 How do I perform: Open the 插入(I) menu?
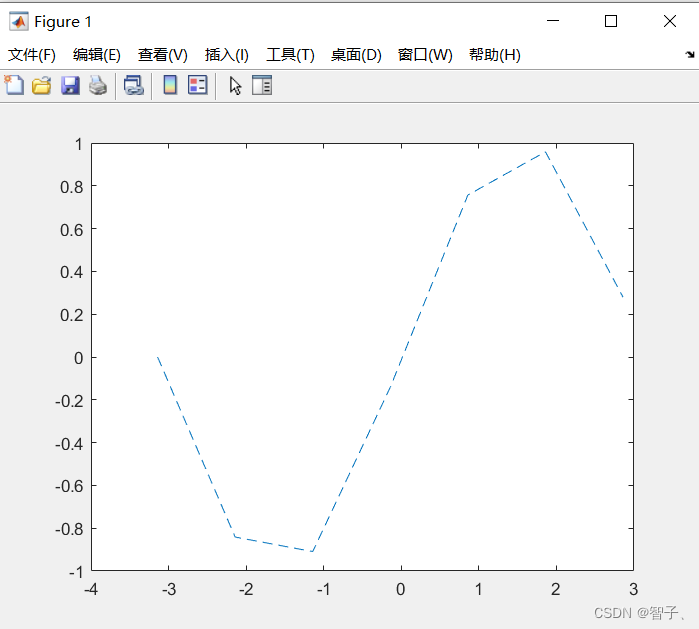pos(226,55)
